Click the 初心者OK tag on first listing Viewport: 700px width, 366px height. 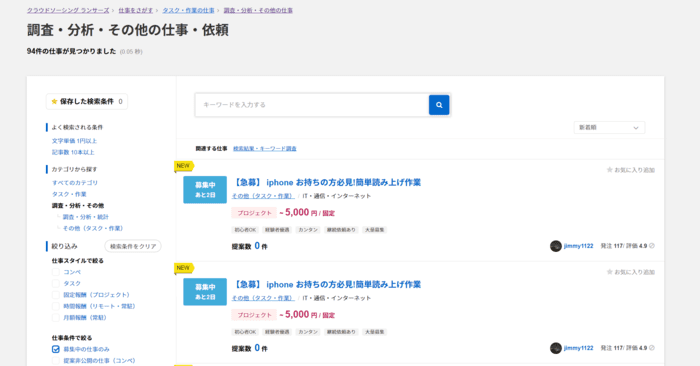245,230
